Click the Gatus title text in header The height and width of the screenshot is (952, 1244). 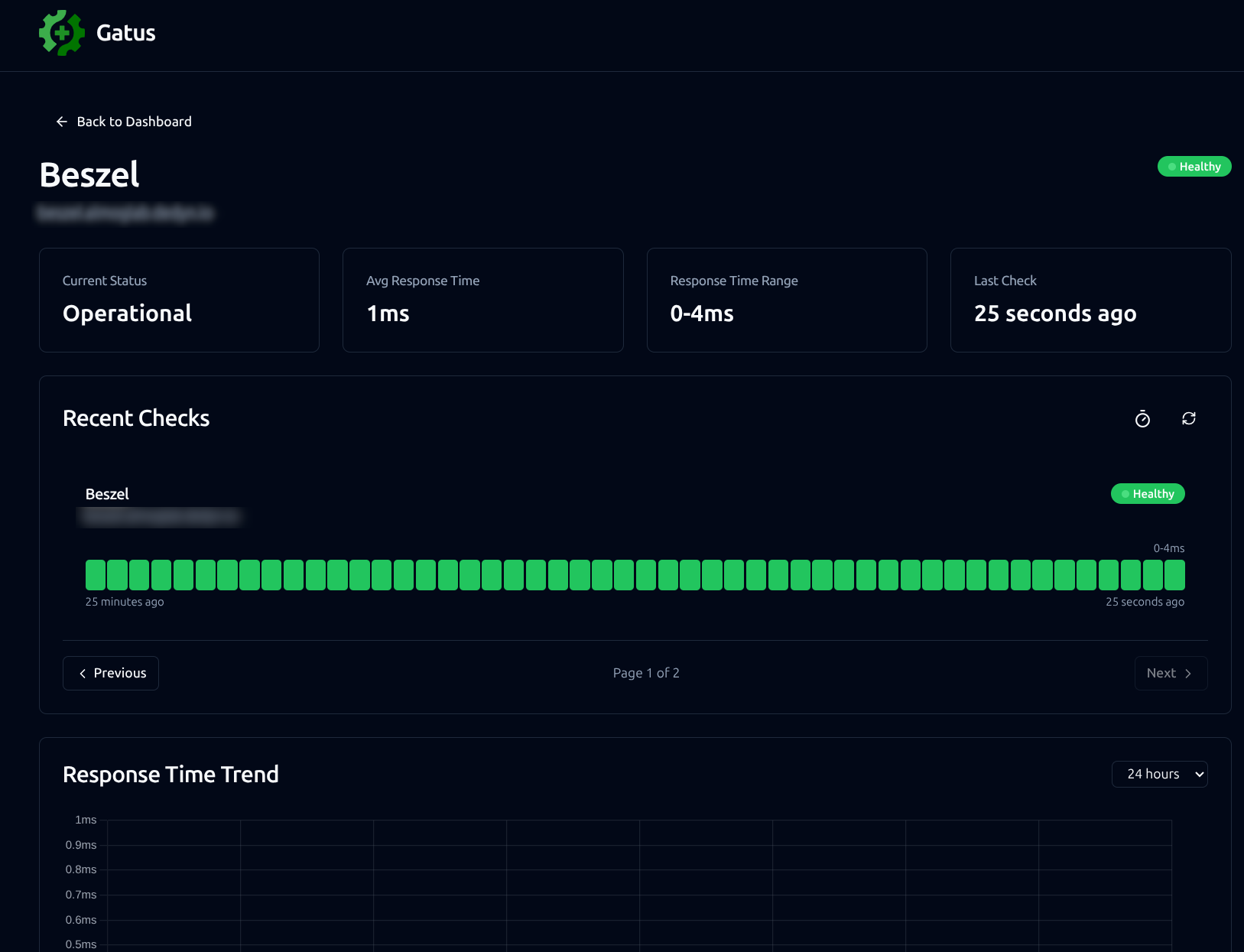click(x=126, y=33)
